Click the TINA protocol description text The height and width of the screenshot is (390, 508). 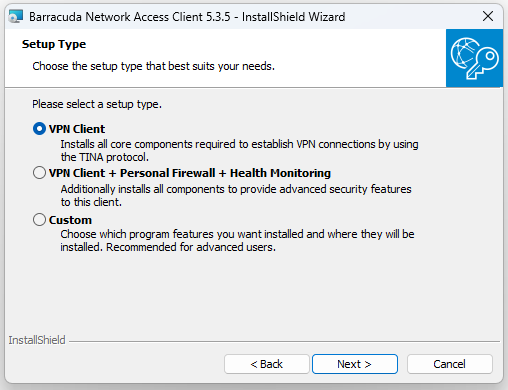tap(239, 150)
